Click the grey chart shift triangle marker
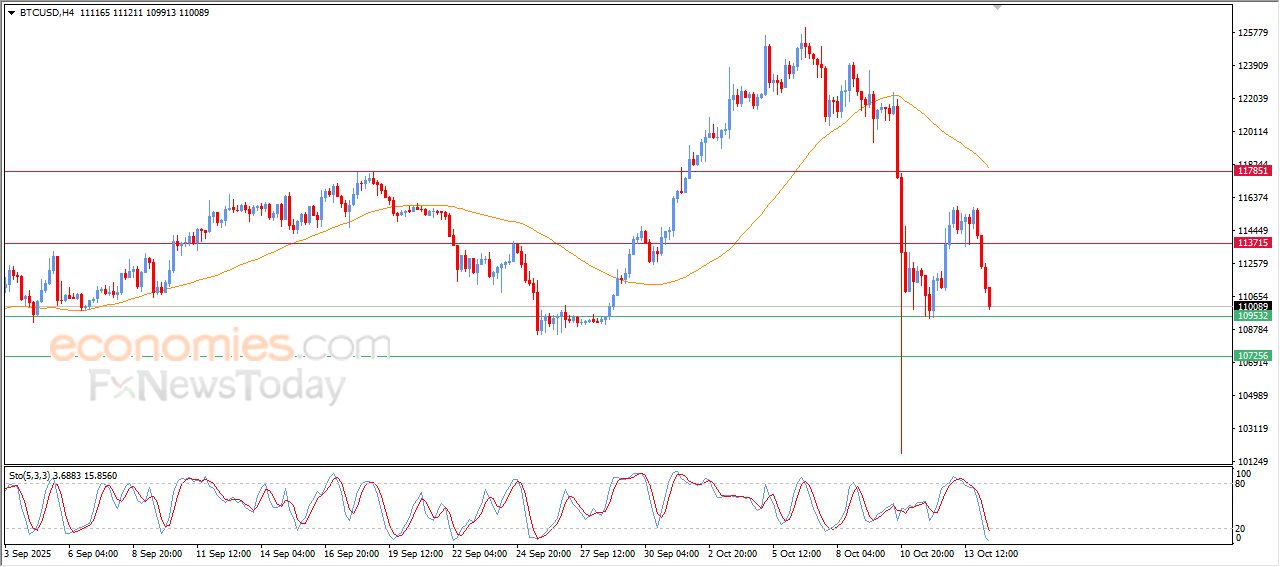 tap(996, 8)
